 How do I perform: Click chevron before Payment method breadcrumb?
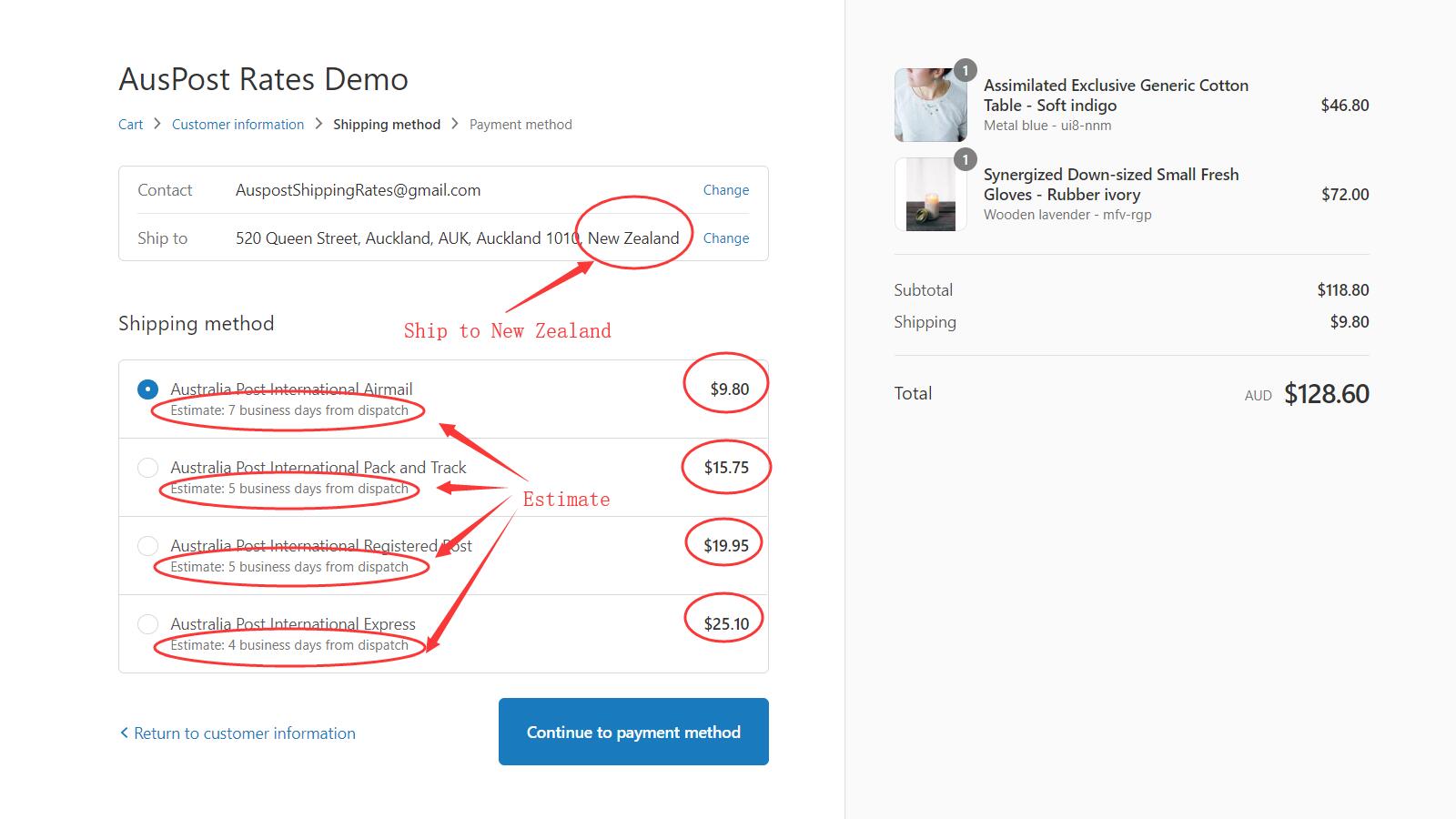455,124
